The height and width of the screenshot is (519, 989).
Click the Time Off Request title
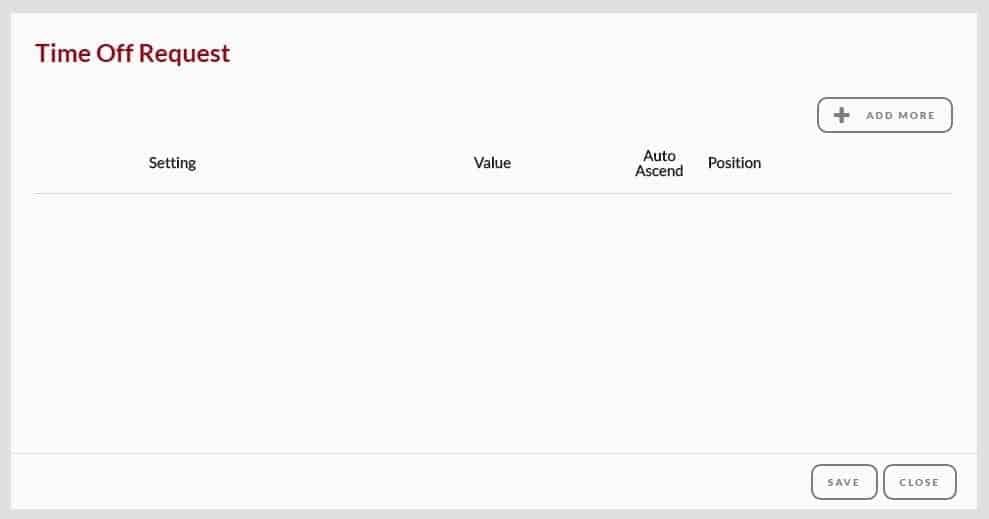tap(132, 54)
